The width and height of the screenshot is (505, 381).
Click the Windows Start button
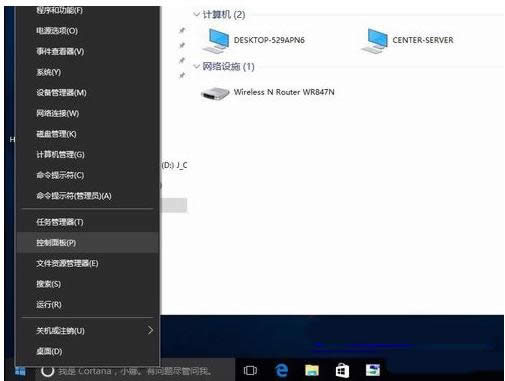point(20,372)
